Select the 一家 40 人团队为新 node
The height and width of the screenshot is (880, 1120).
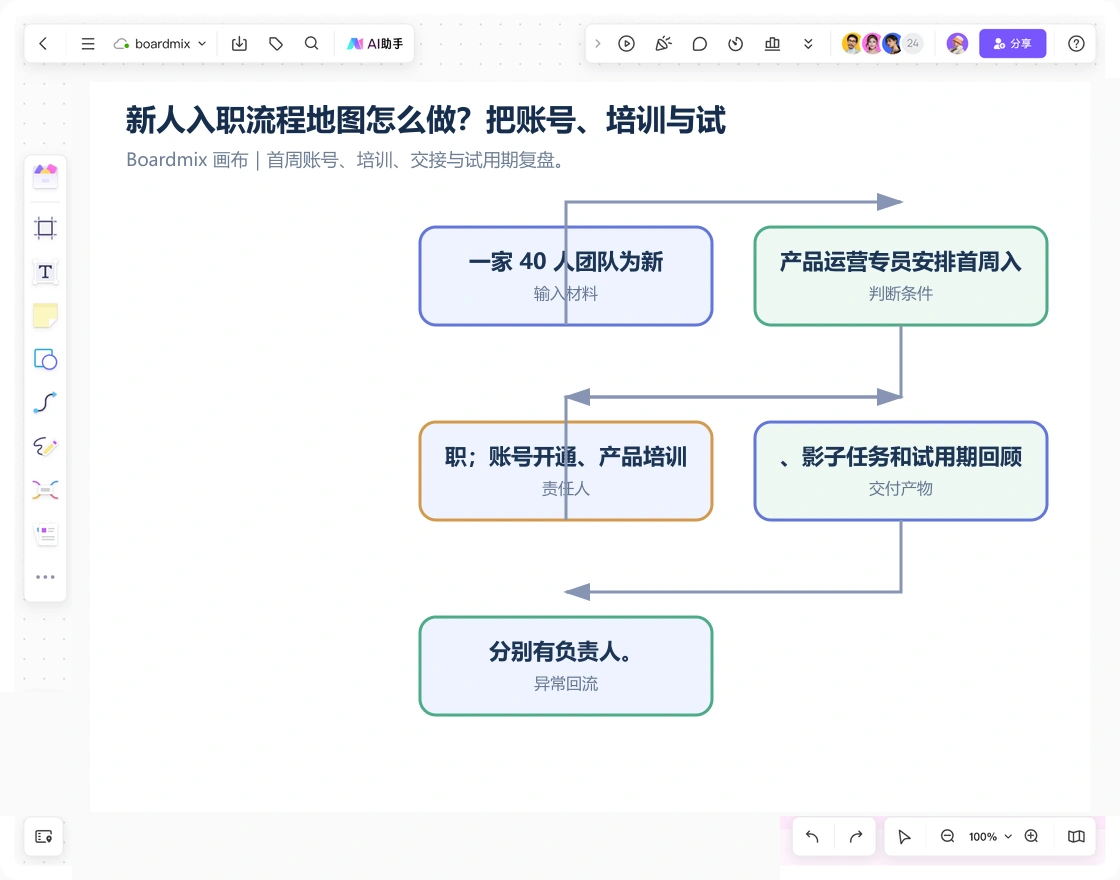(x=566, y=276)
